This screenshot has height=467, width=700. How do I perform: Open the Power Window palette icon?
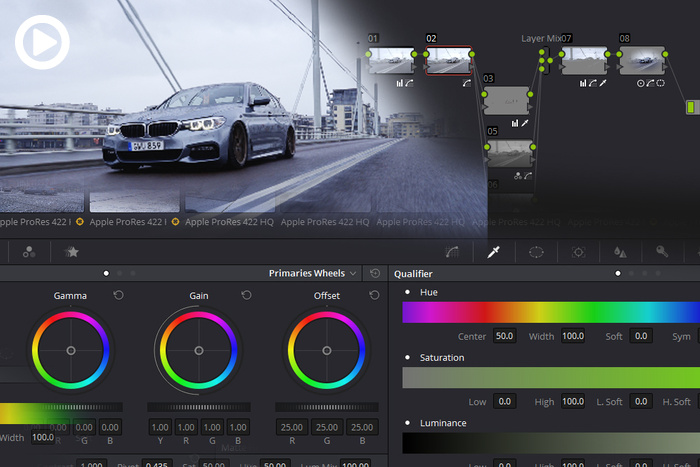point(536,252)
